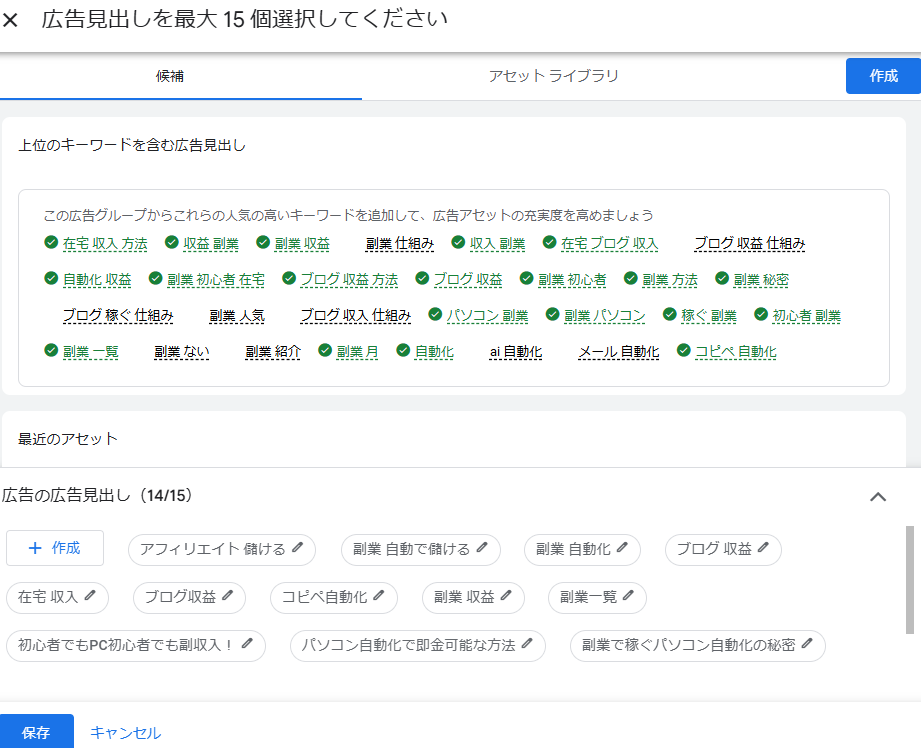Viewport: 921px width, 748px height.
Task: Click pencil icon next to 副業 自動化 chip
Action: 622,548
